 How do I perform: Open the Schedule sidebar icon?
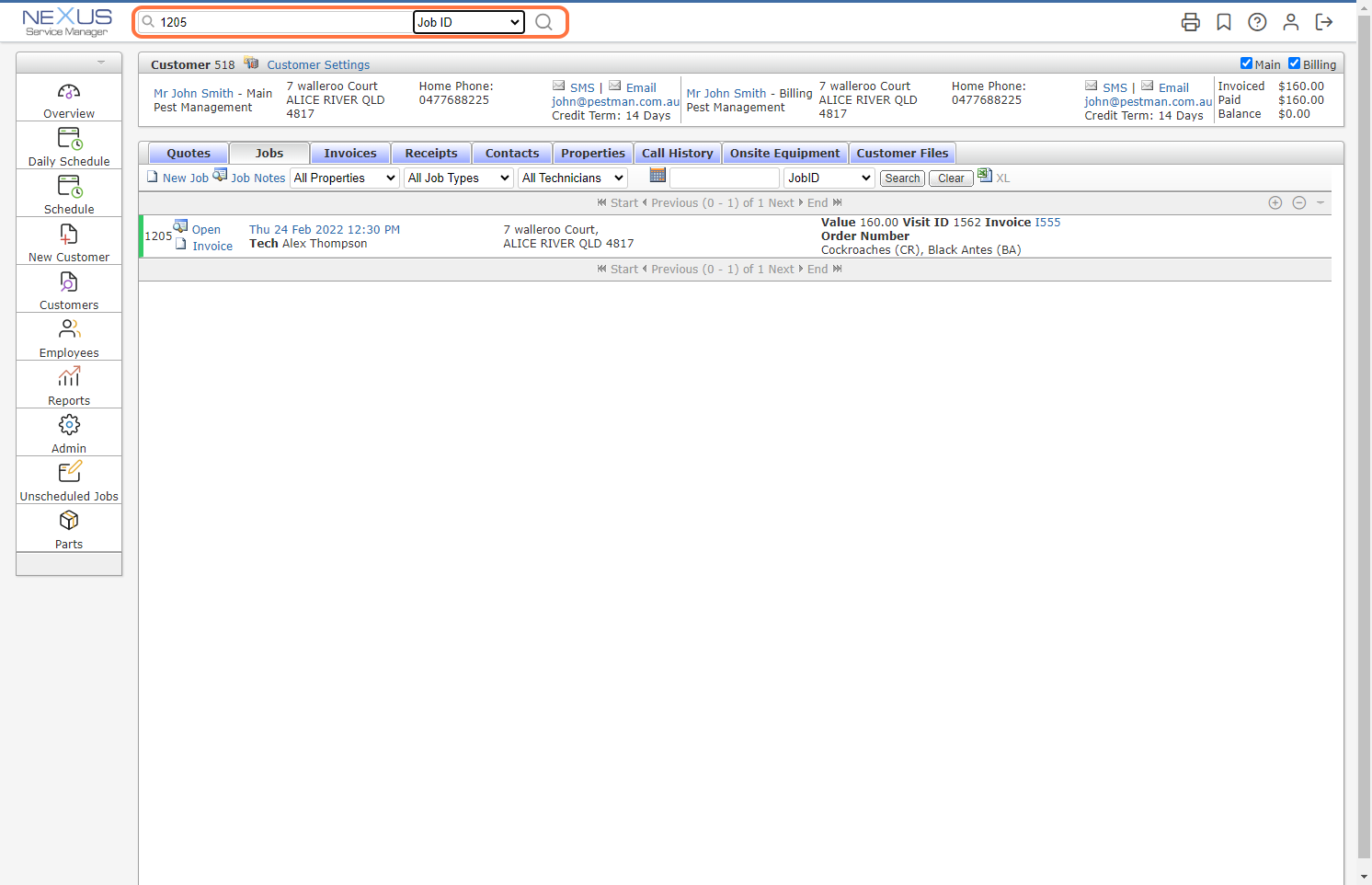coord(69,187)
